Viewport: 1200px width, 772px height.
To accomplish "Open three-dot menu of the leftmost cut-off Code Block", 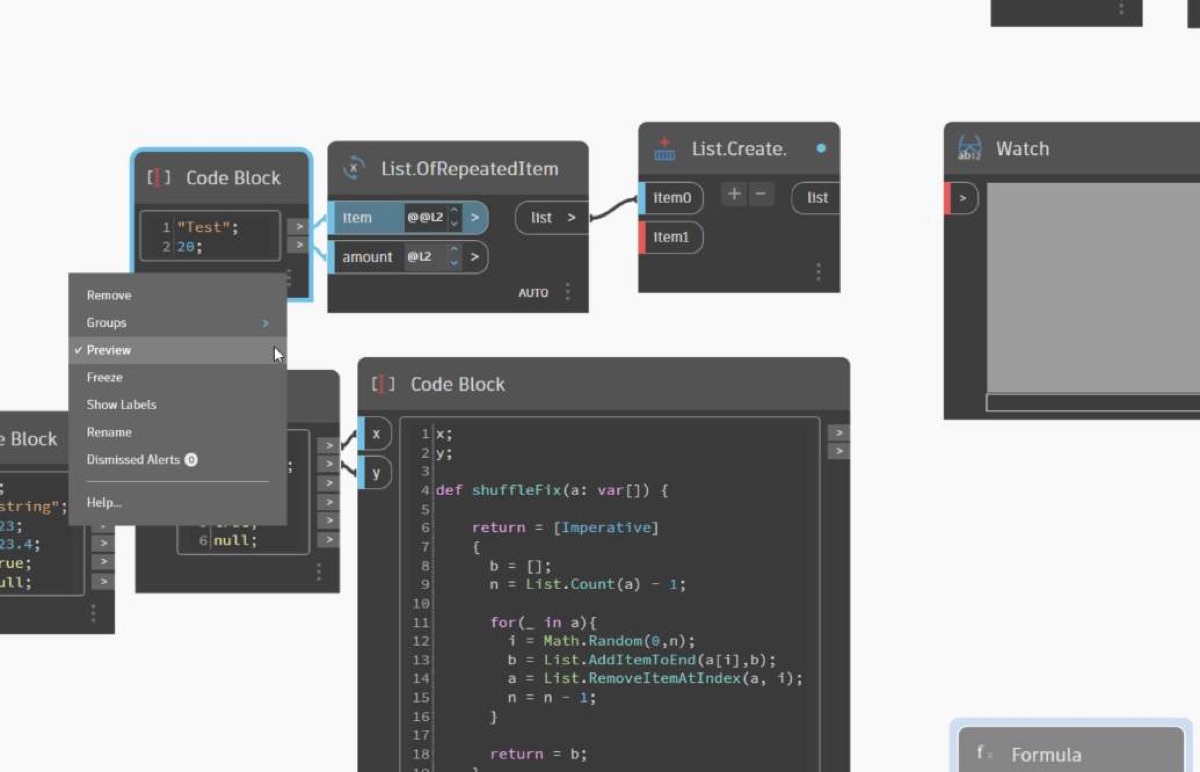I will point(94,612).
